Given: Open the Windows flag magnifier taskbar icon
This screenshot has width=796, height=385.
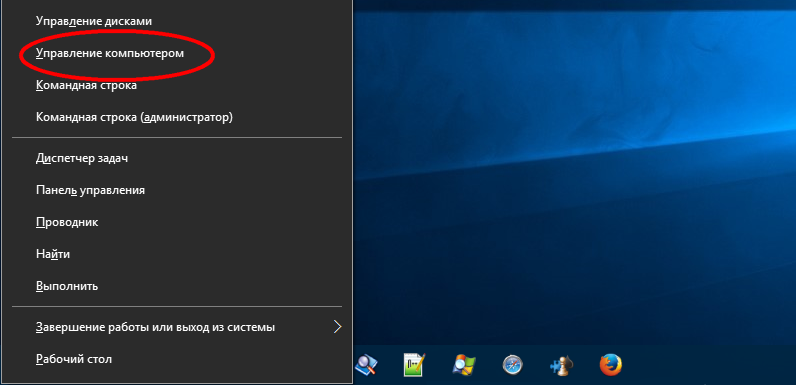Looking at the screenshot, I should [463, 365].
